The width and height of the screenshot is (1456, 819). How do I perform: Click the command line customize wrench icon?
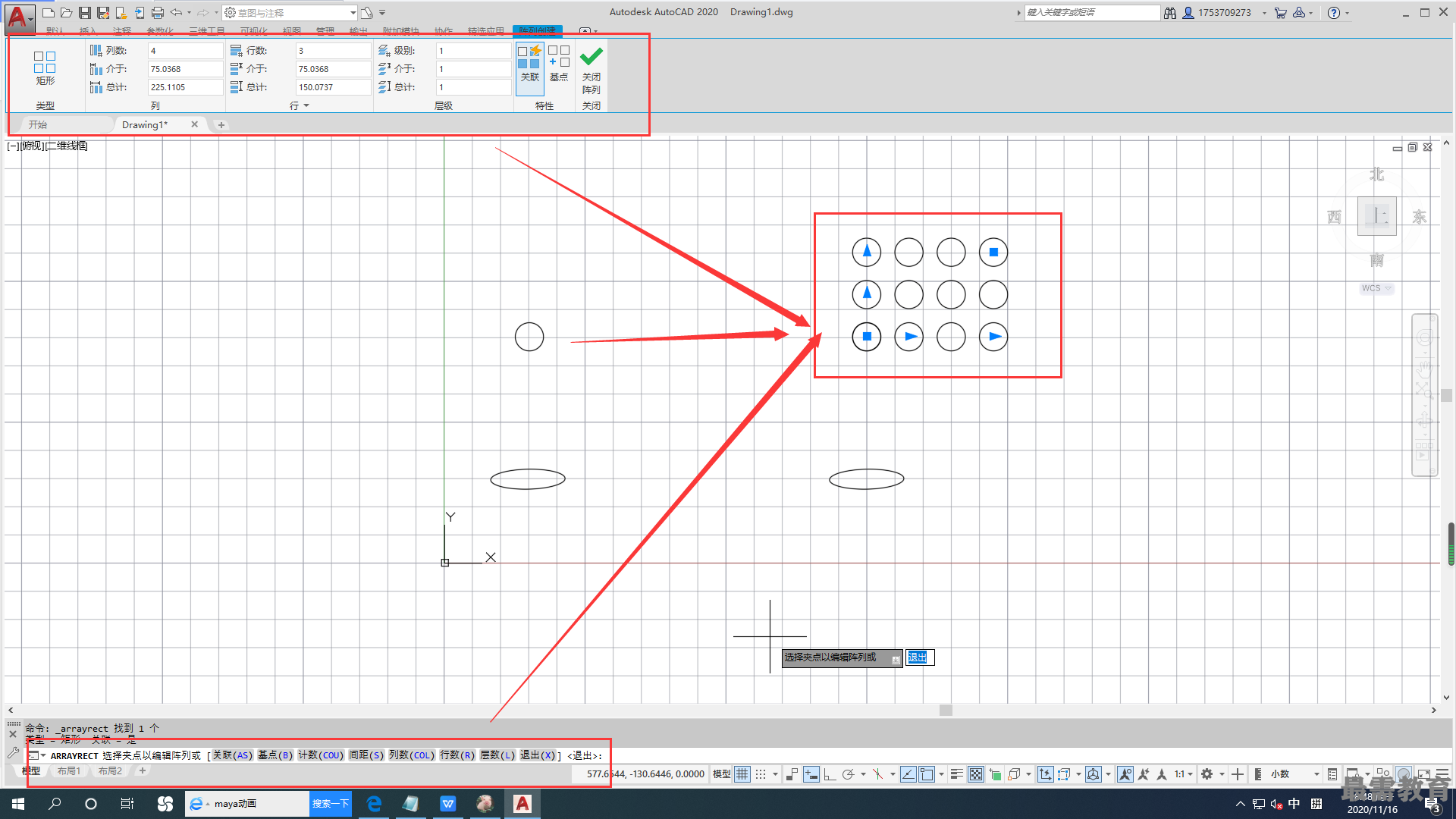tap(13, 754)
